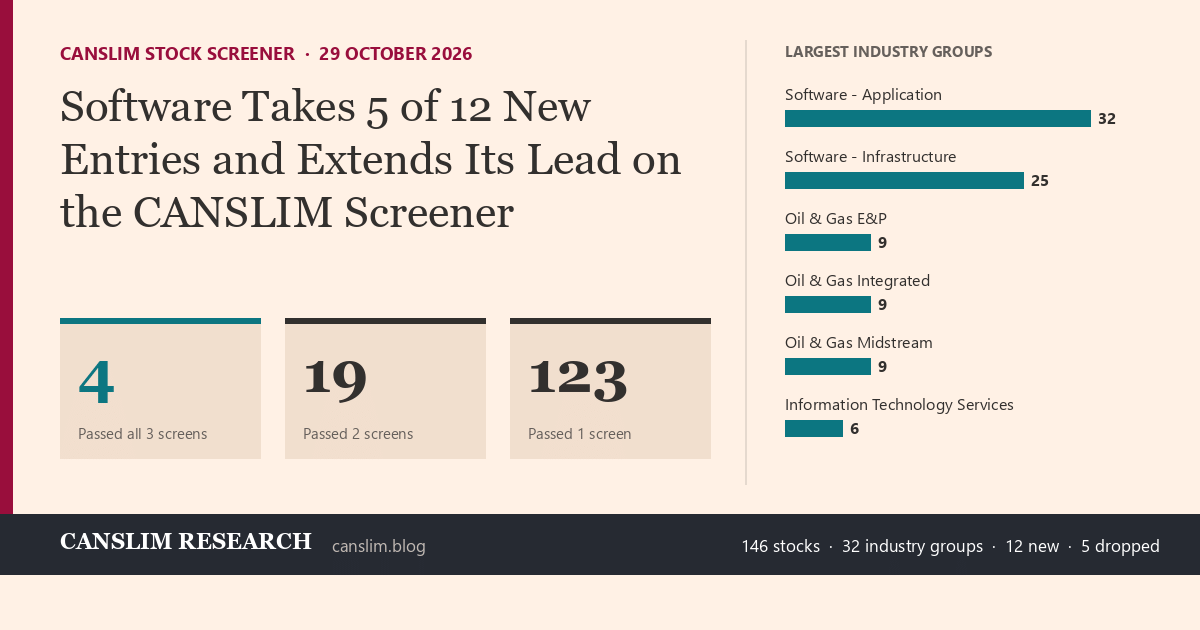
Task: Click the 'Oil & Gas Integrated' label
Action: pos(857,281)
